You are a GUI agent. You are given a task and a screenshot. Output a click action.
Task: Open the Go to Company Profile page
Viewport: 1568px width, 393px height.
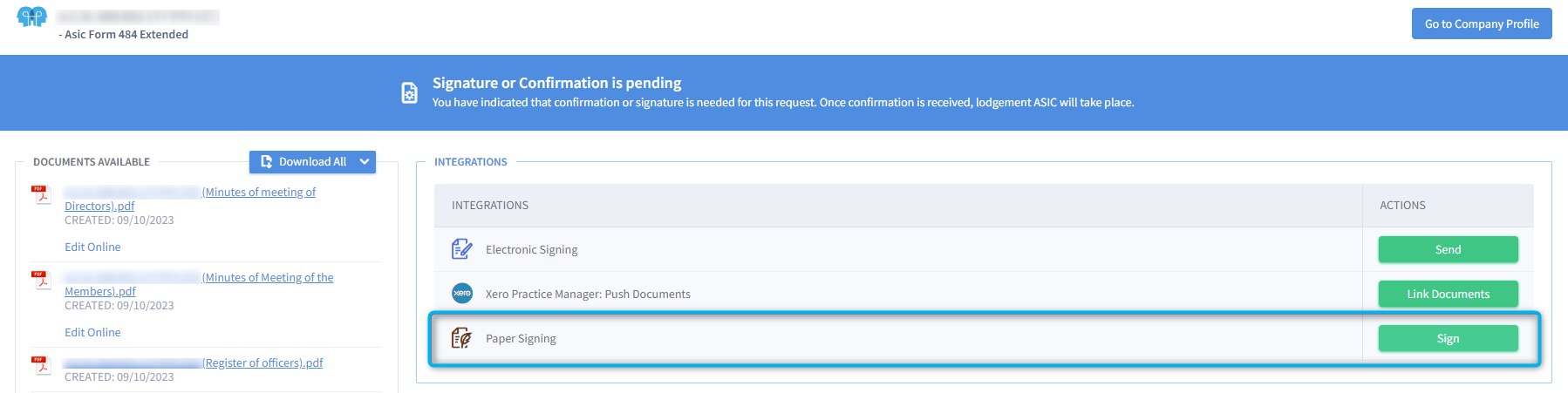tap(1482, 24)
